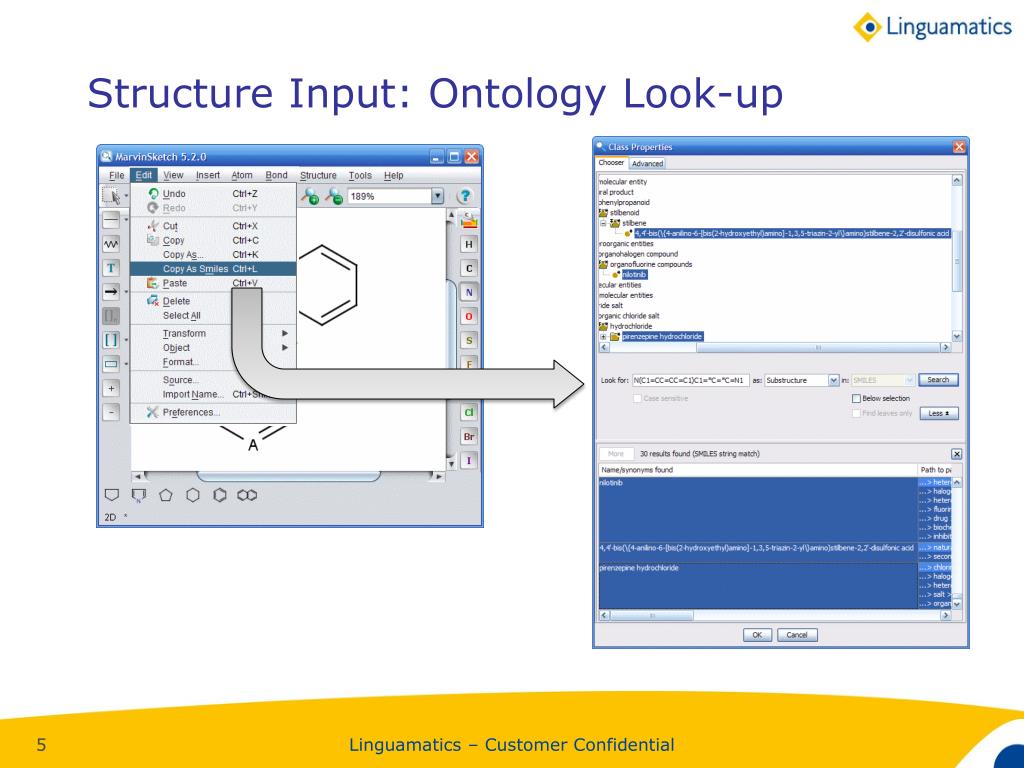
Task: Pick the chlorine Cl atom button
Action: pos(468,413)
